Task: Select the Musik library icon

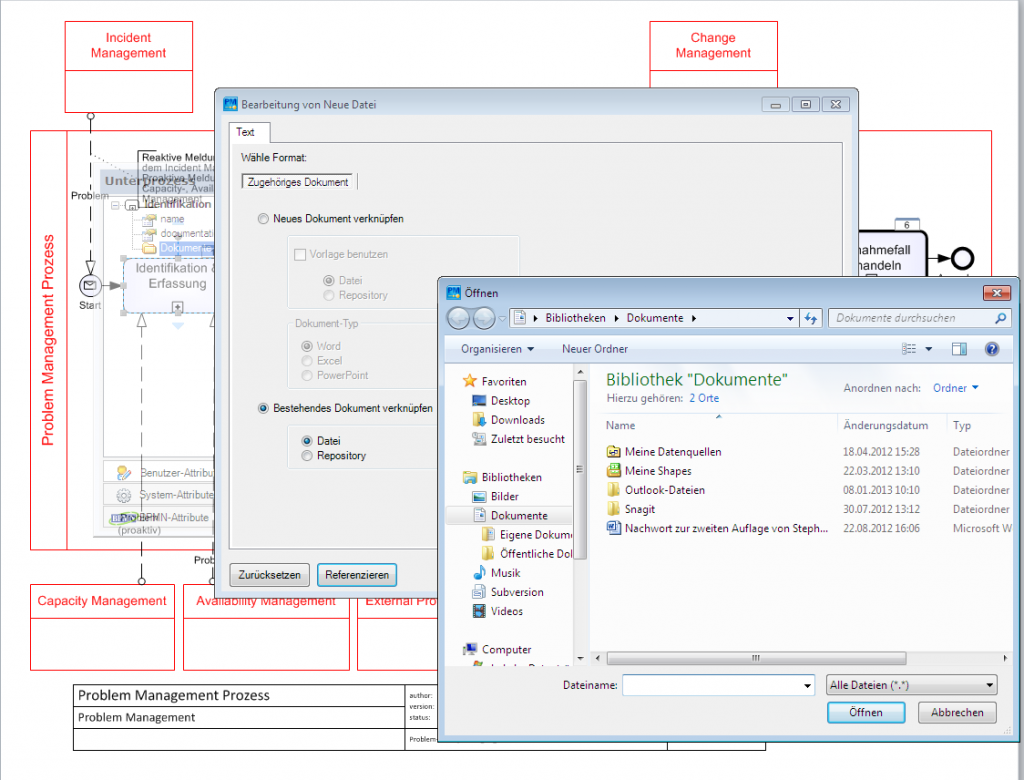Action: tap(479, 573)
